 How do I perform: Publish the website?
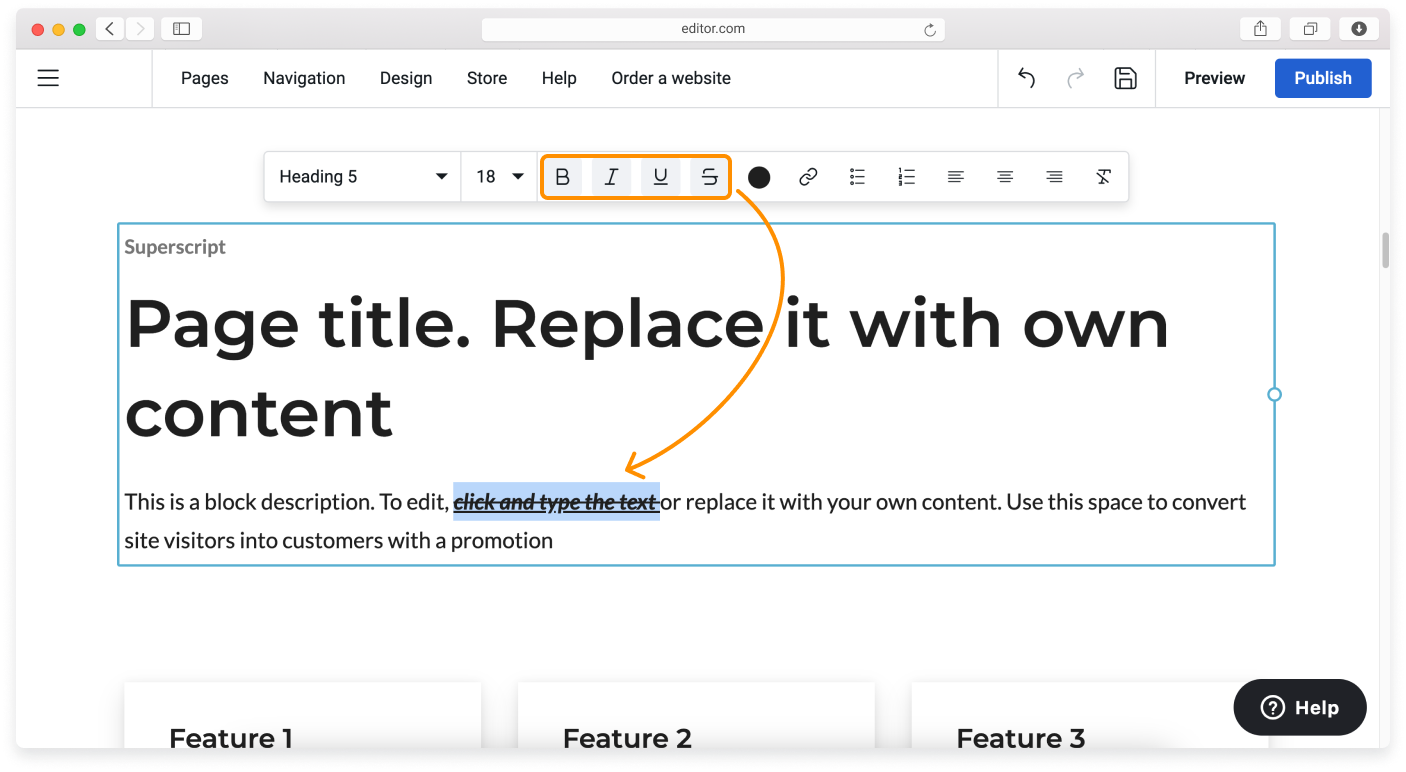(x=1323, y=78)
